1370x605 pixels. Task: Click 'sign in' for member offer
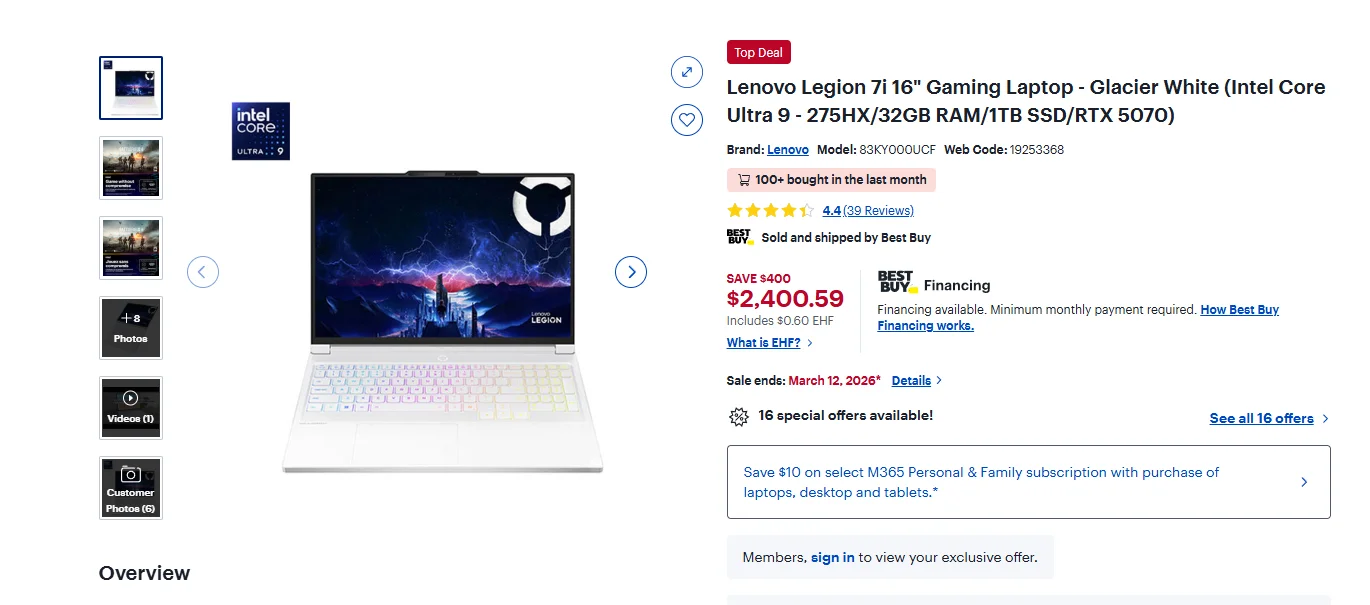click(832, 558)
